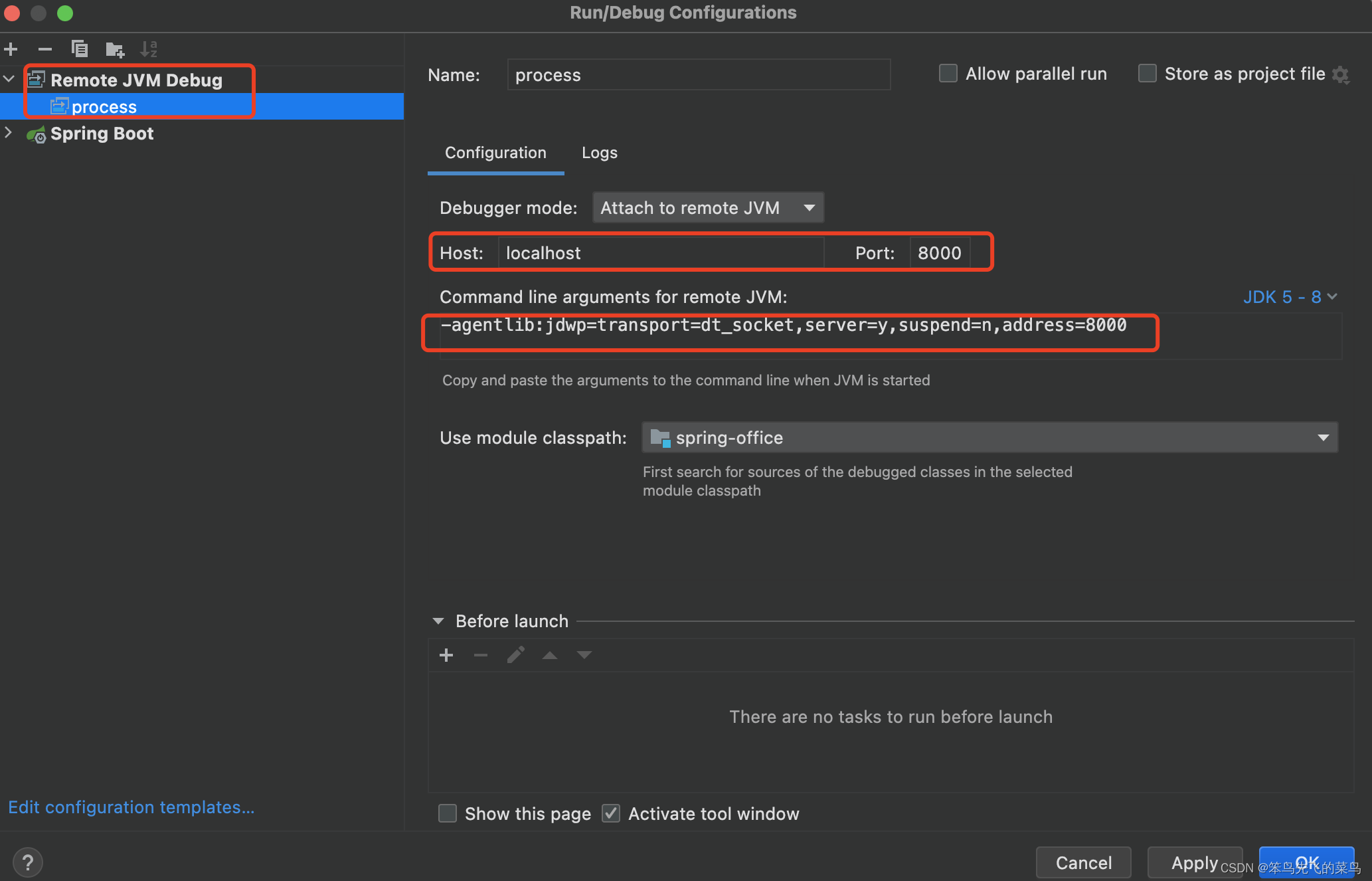Expand the Spring Boot tree node

(x=9, y=133)
